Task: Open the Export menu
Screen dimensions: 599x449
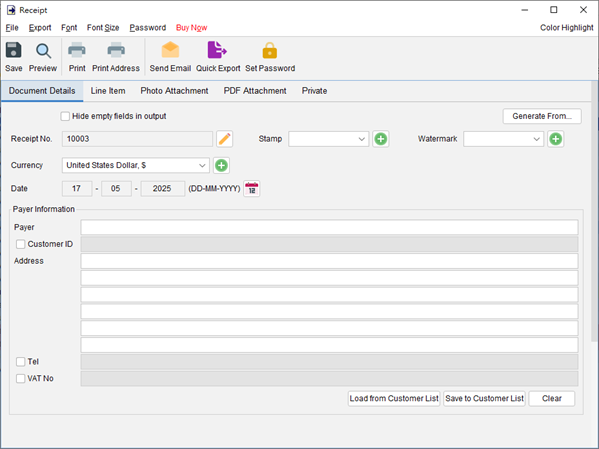Action: coord(40,28)
